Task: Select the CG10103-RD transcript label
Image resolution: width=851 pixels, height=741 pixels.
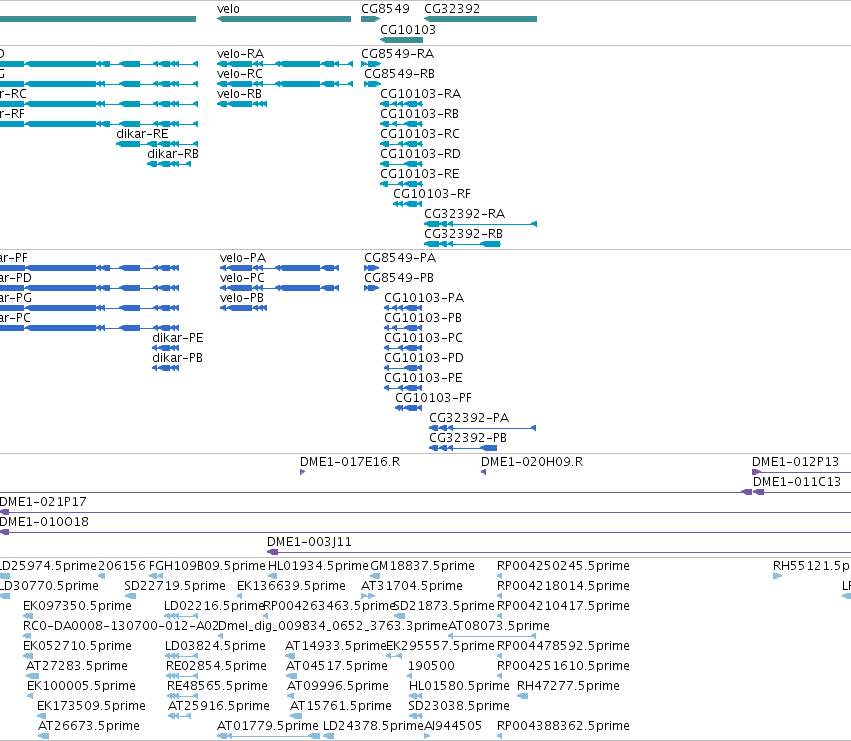Action: pos(421,154)
